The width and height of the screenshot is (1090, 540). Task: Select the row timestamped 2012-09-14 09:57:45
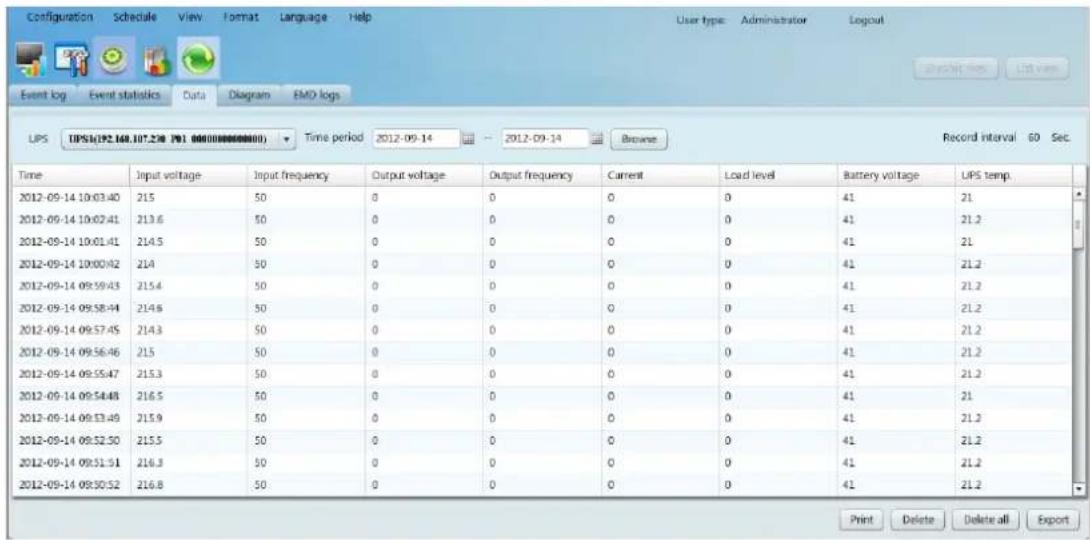(x=544, y=330)
